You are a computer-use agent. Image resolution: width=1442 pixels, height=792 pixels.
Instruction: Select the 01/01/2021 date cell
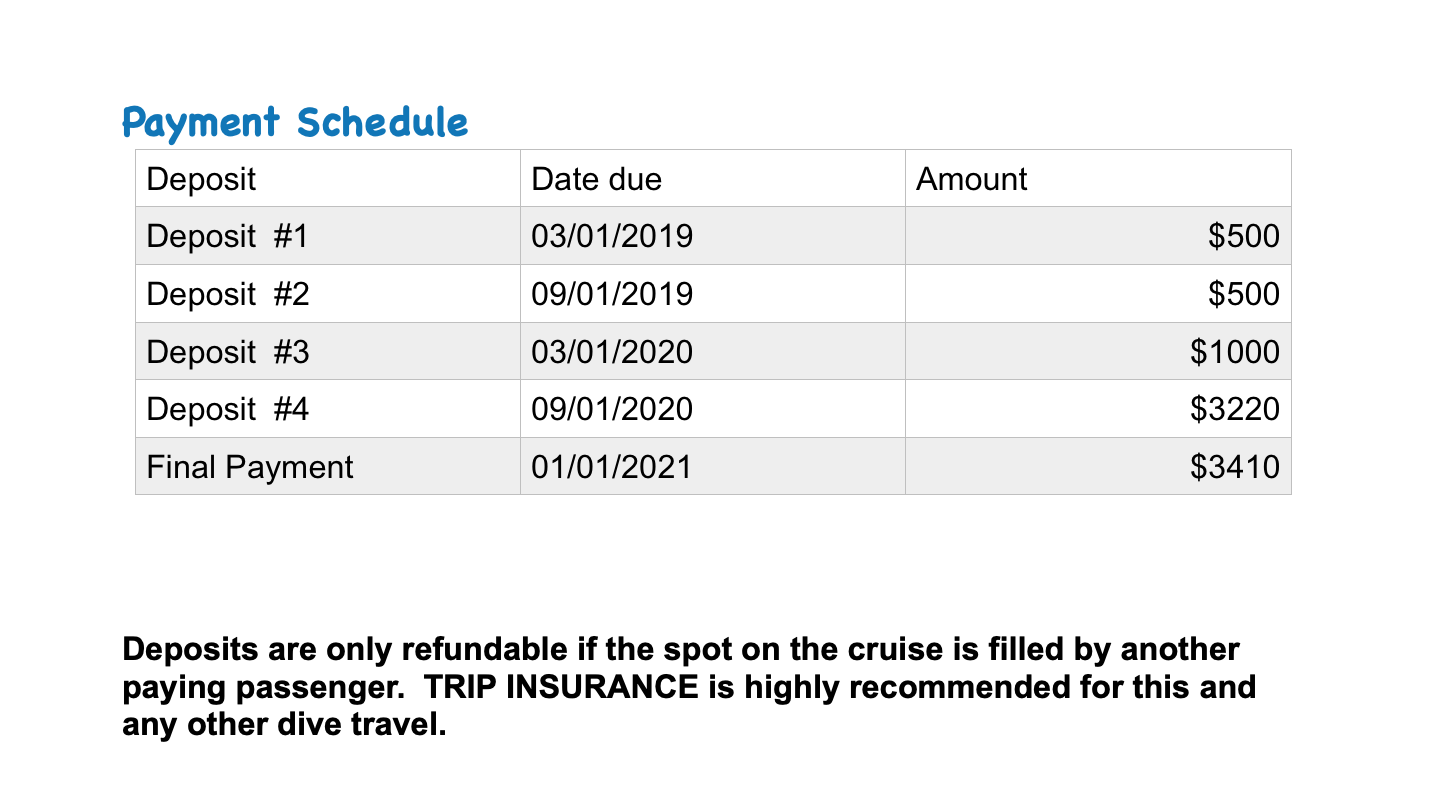[713, 466]
